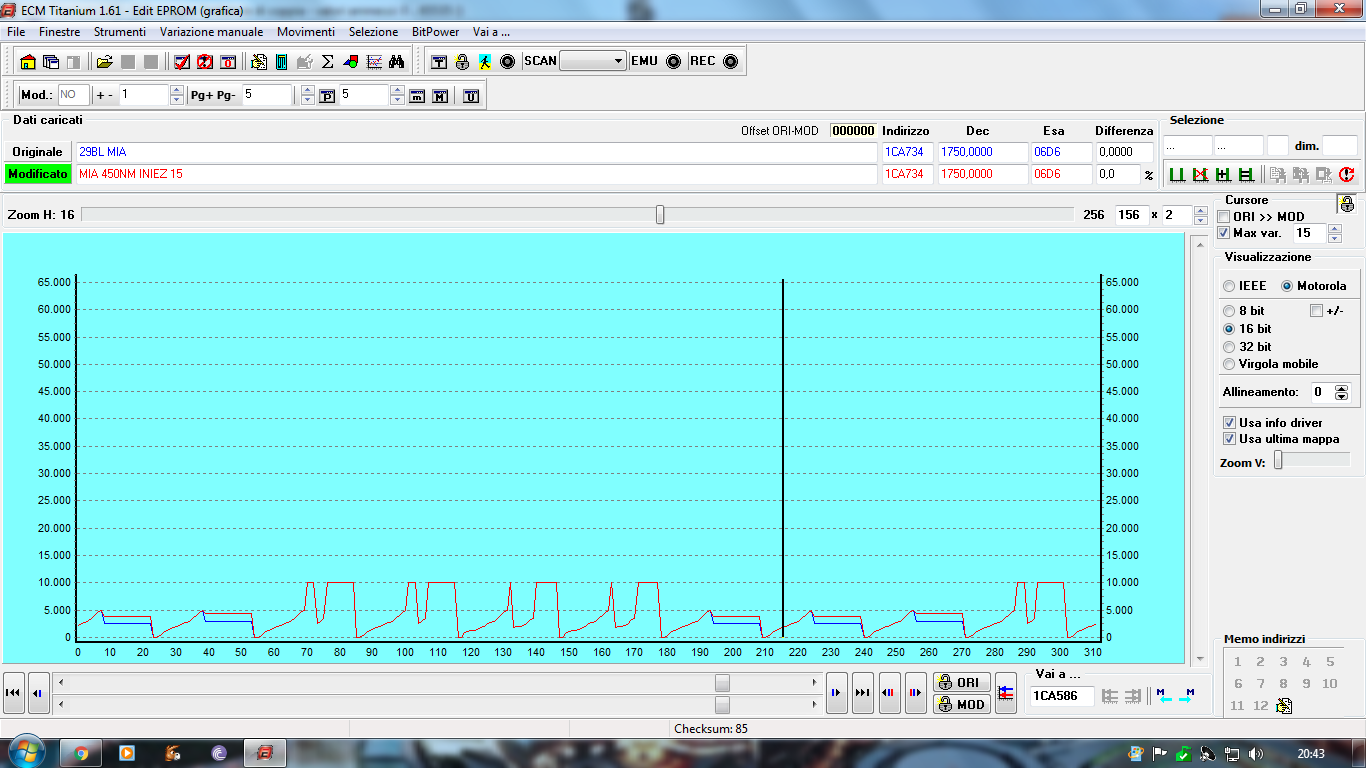Open the Variazione manuale menu

tap(212, 32)
